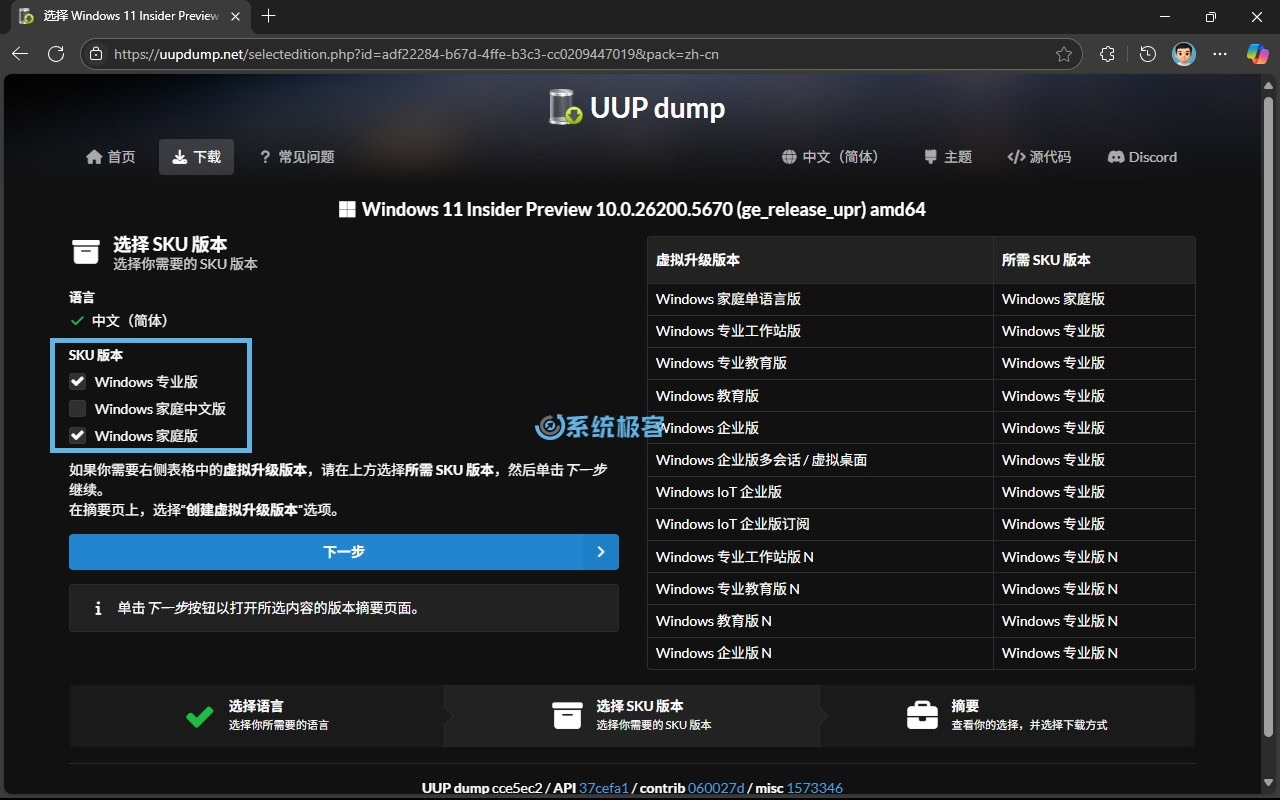The image size is (1280, 800).
Task: Check the Windows 家庭中文版 checkbox
Action: click(78, 409)
